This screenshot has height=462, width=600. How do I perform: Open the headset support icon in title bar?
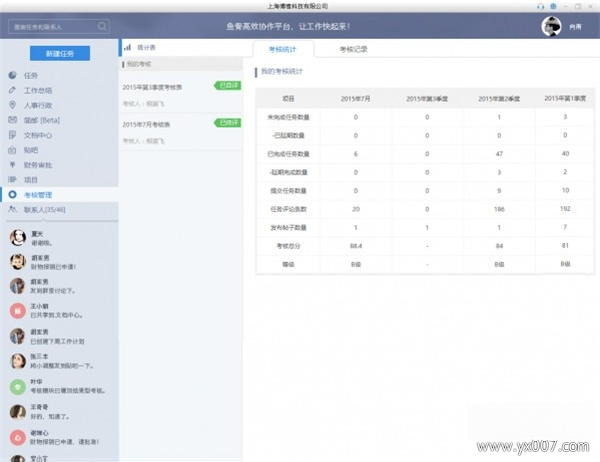[541, 7]
